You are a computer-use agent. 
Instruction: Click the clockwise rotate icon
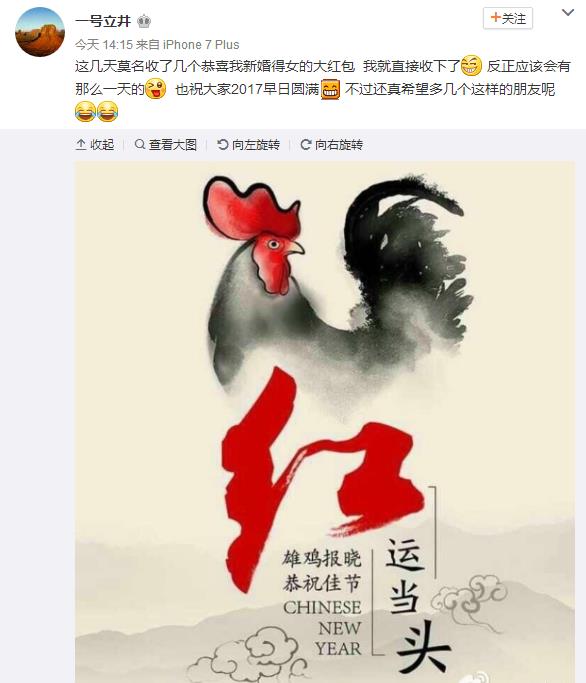[306, 145]
